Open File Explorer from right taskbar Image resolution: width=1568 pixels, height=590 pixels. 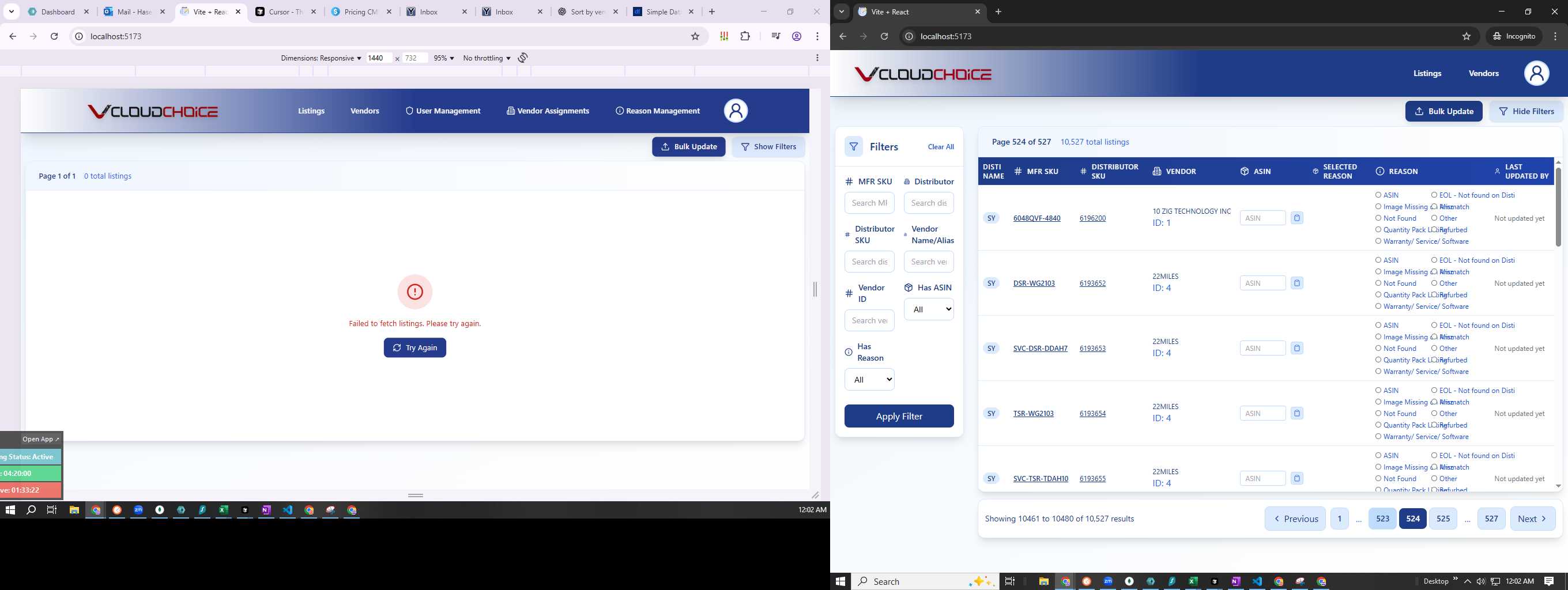1043,581
